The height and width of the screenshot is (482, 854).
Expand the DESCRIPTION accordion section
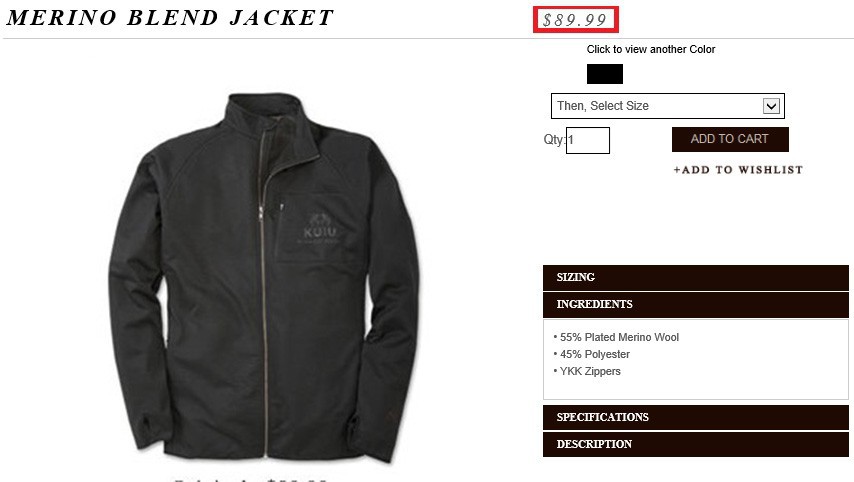point(696,444)
